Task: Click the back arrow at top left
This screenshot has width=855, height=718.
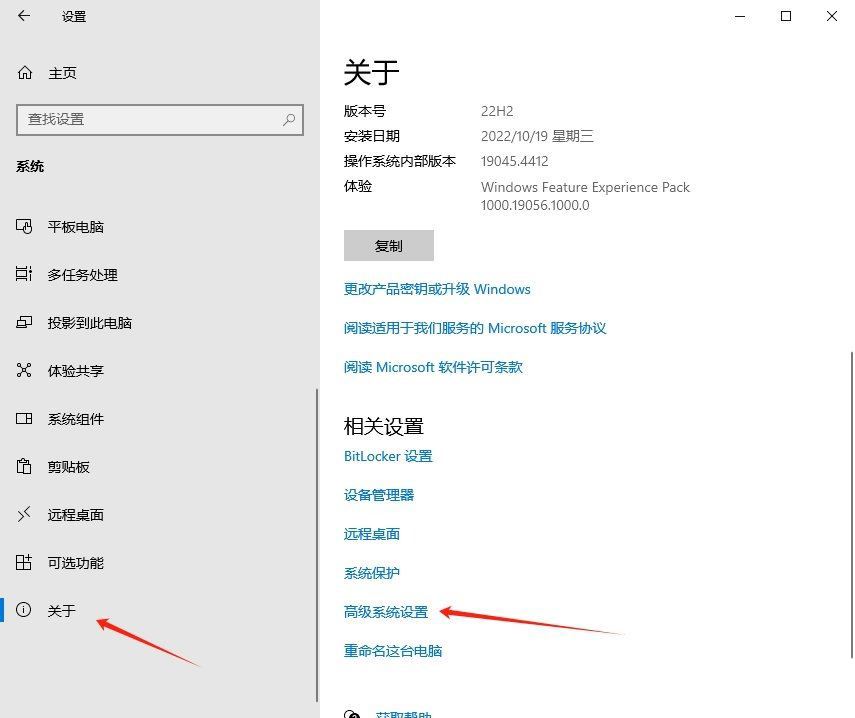Action: click(x=24, y=16)
